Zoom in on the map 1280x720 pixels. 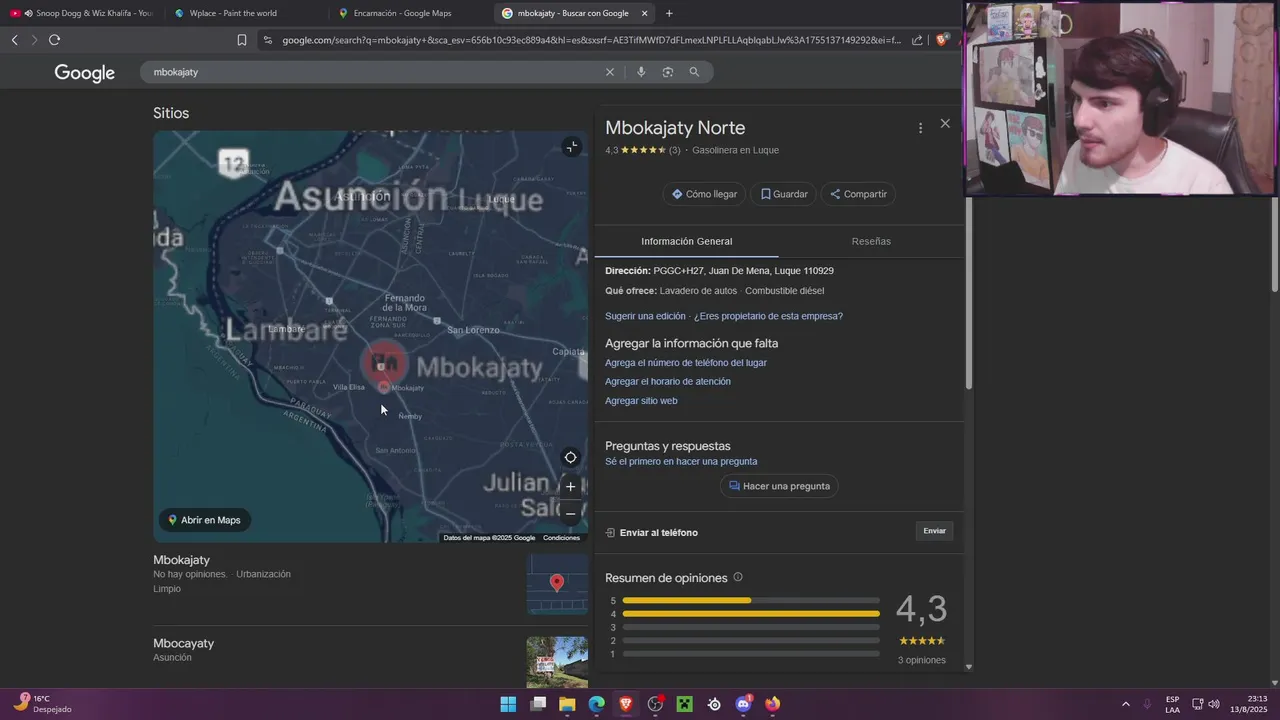pyautogui.click(x=570, y=487)
